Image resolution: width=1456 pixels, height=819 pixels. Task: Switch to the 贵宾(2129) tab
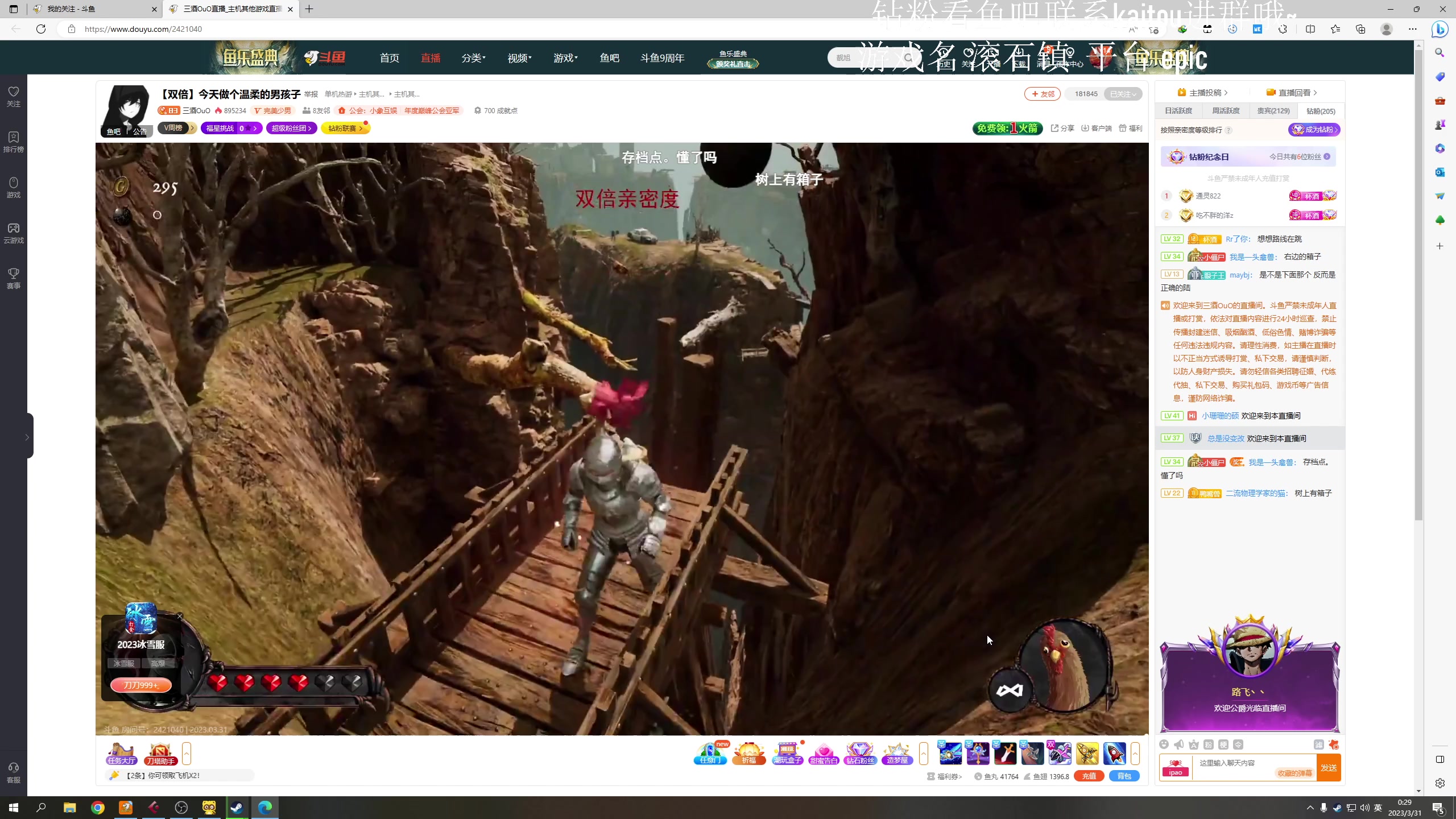tap(1273, 111)
